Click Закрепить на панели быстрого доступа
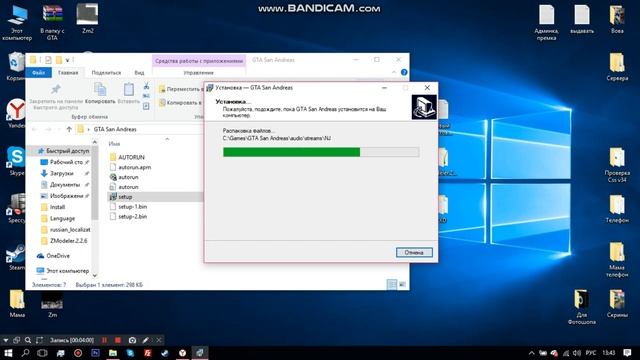The width and height of the screenshot is (640, 360). click(56, 96)
